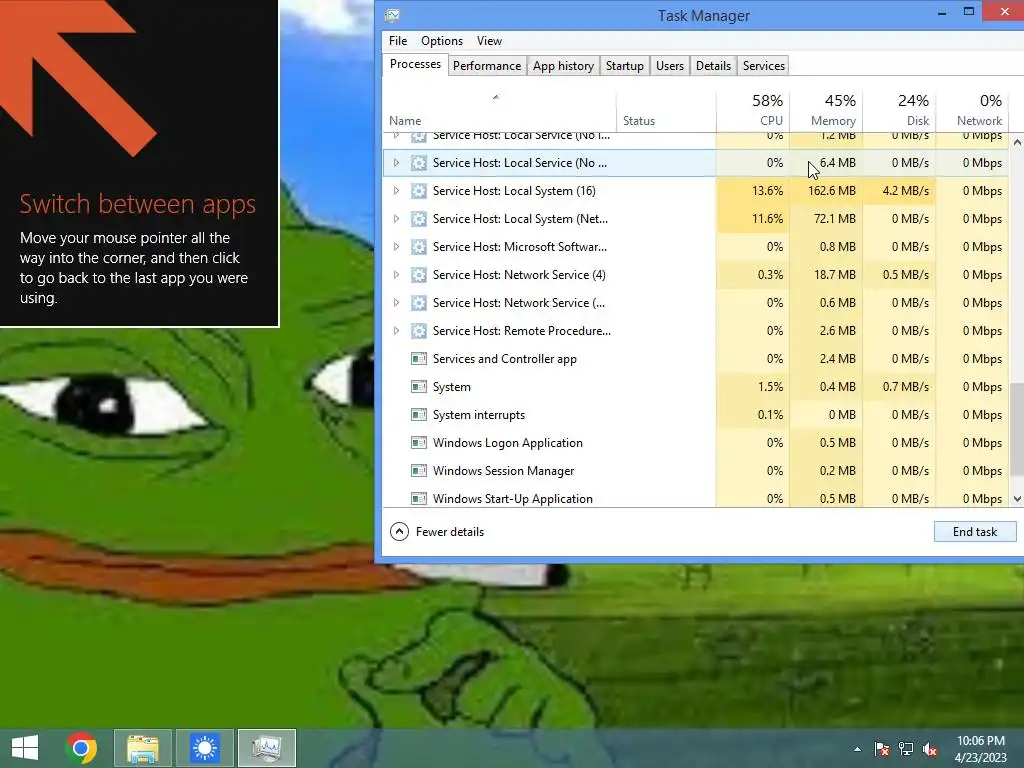
Task: Switch to the App history tab
Action: tap(564, 66)
